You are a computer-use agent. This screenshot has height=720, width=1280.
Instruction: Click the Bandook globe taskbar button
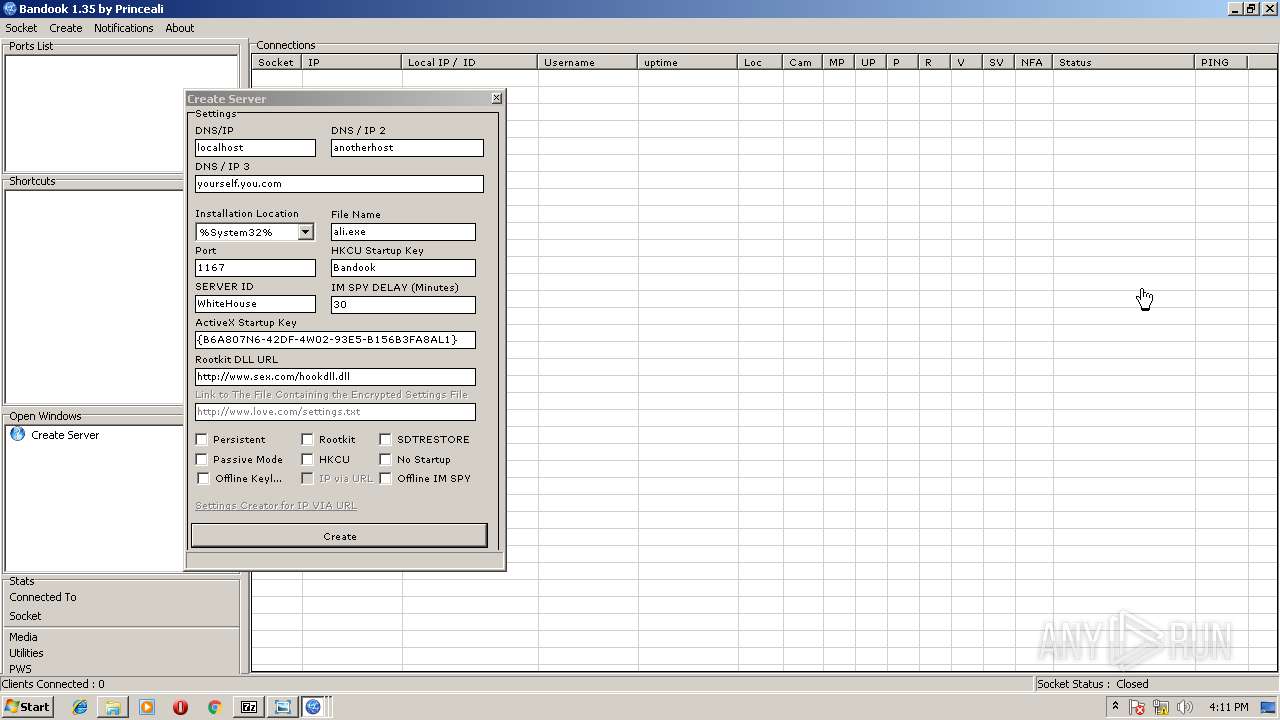pyautogui.click(x=314, y=707)
